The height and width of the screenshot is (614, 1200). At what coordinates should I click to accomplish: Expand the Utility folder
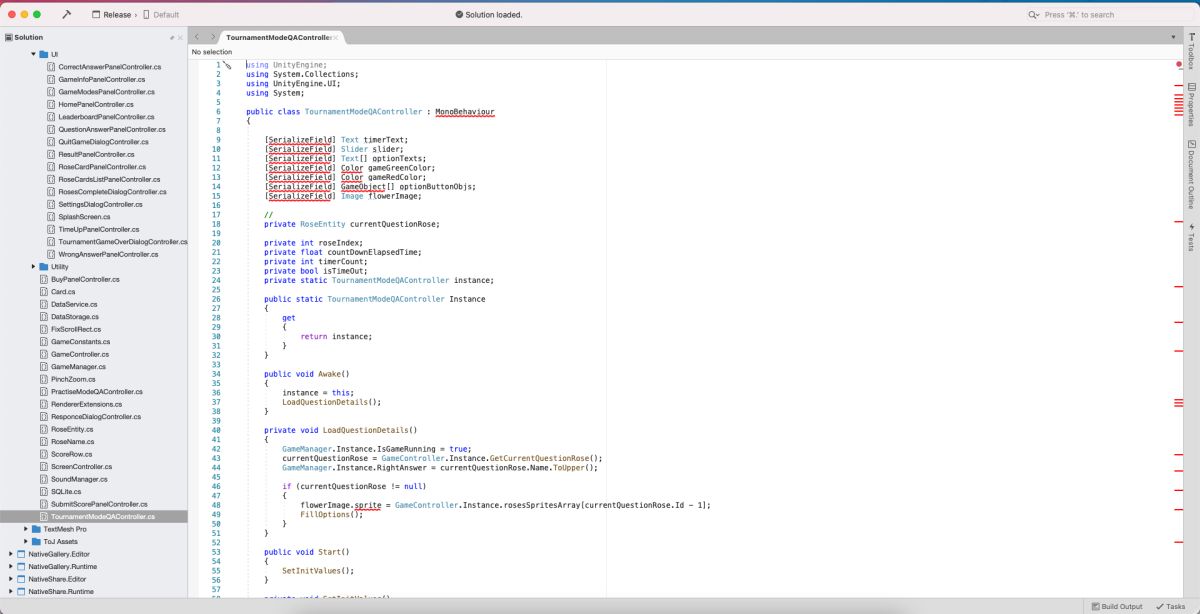[x=33, y=267]
